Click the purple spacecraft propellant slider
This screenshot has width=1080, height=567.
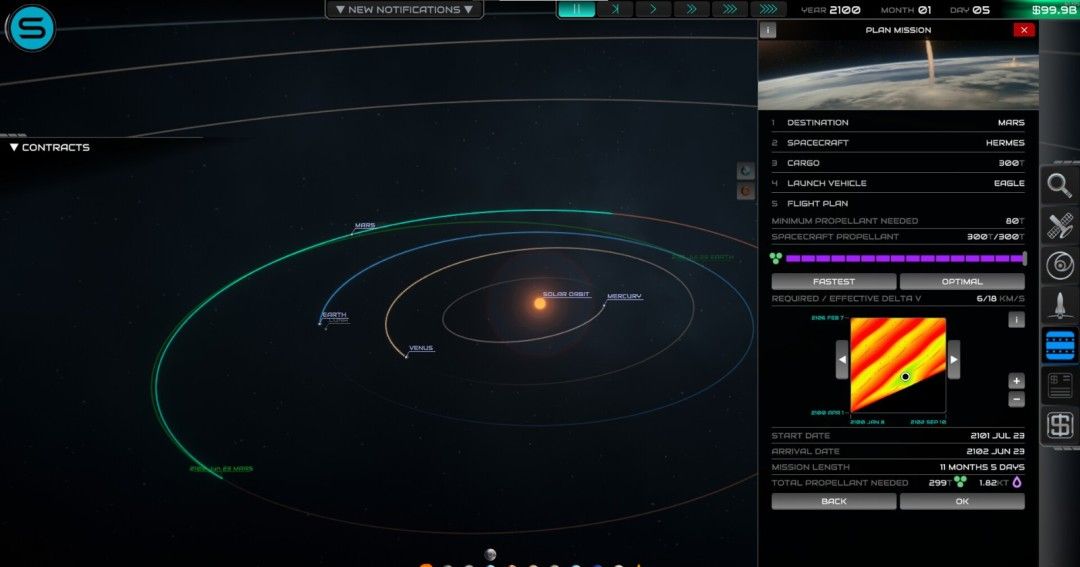click(x=900, y=258)
